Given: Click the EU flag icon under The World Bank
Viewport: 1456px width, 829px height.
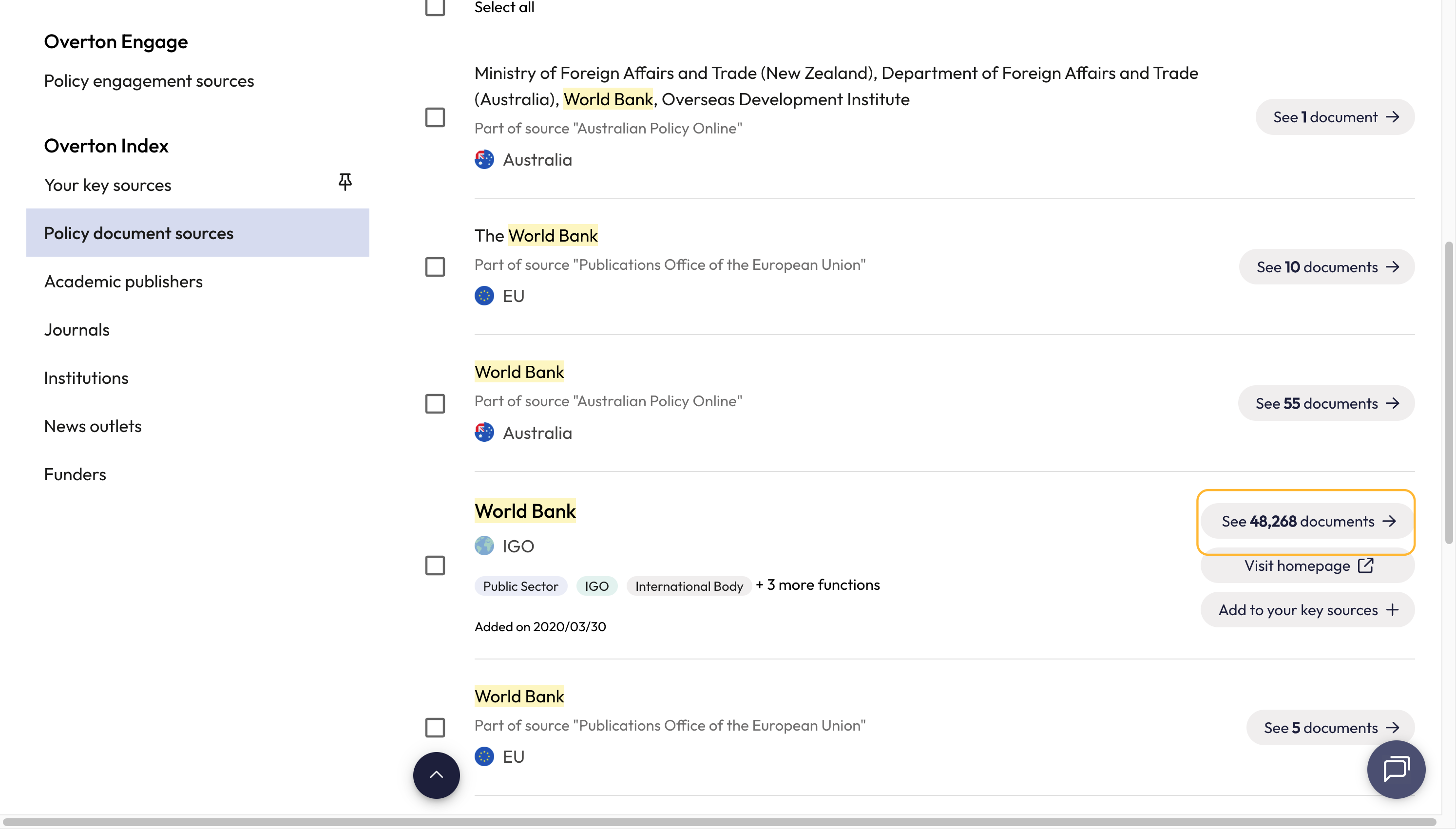Looking at the screenshot, I should click(x=484, y=296).
